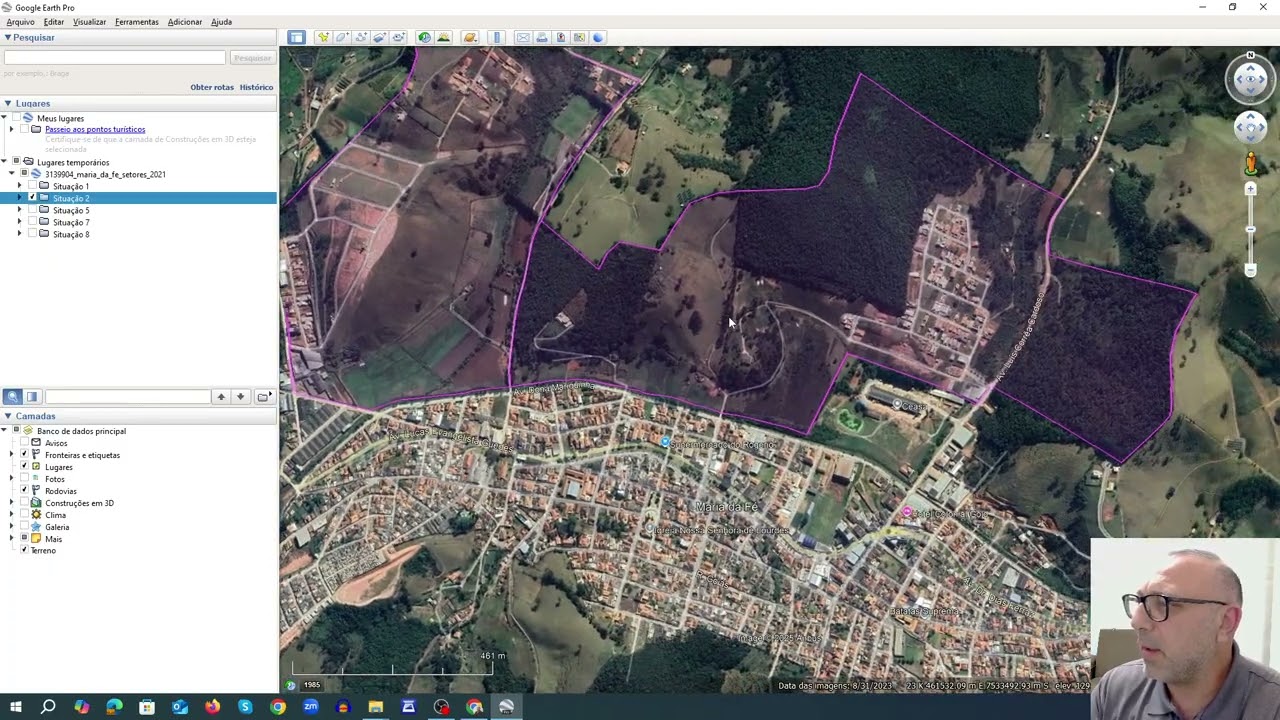
Task: Open the Visualizar menu
Action: (x=89, y=22)
